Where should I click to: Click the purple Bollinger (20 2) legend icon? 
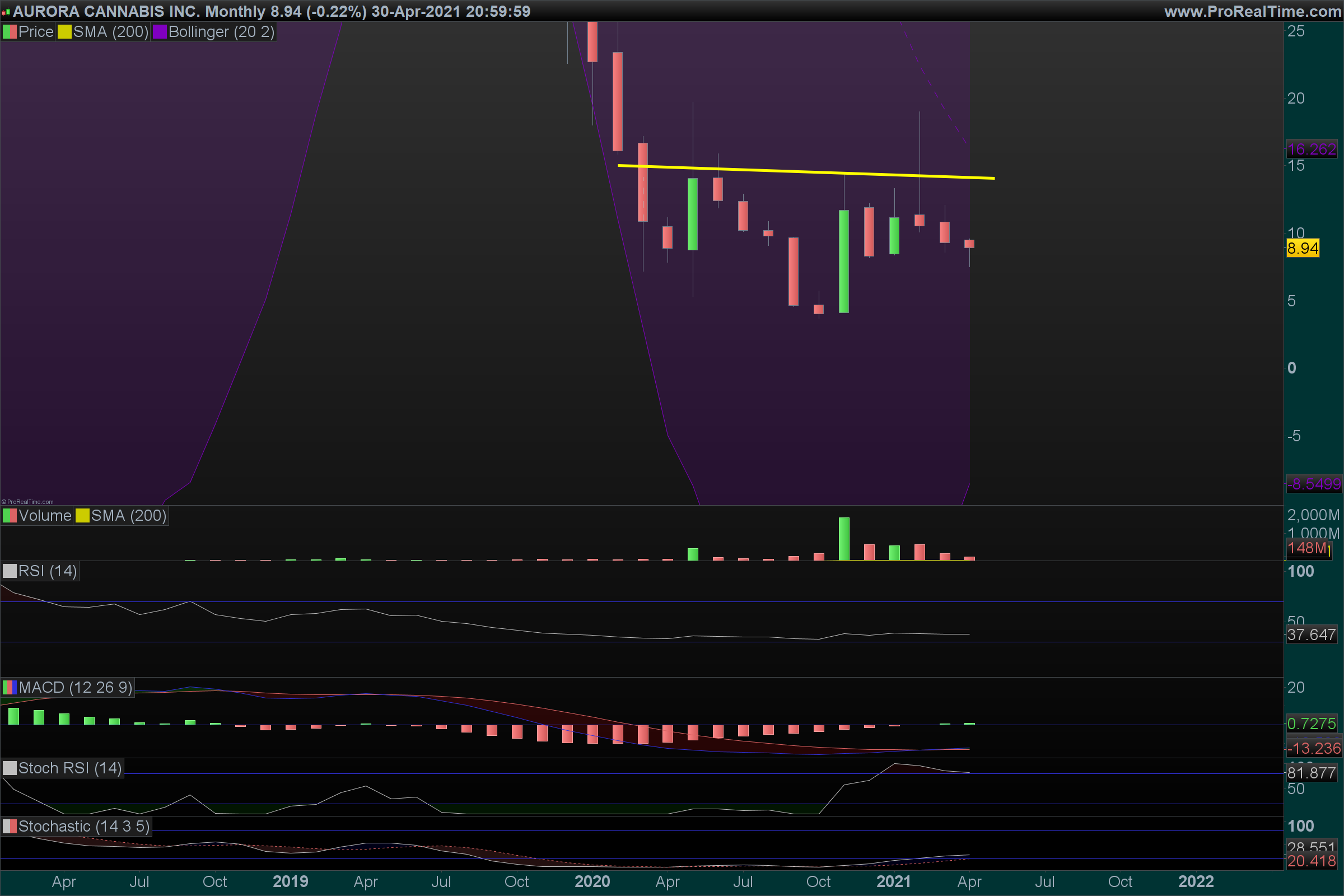160,32
